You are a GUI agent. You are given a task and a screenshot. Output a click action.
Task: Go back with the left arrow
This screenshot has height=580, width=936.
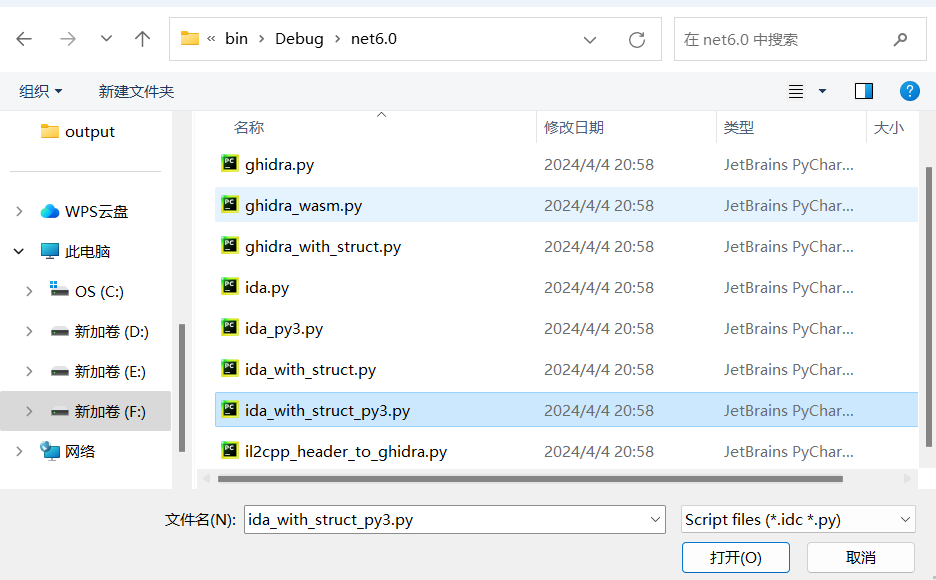[x=24, y=39]
